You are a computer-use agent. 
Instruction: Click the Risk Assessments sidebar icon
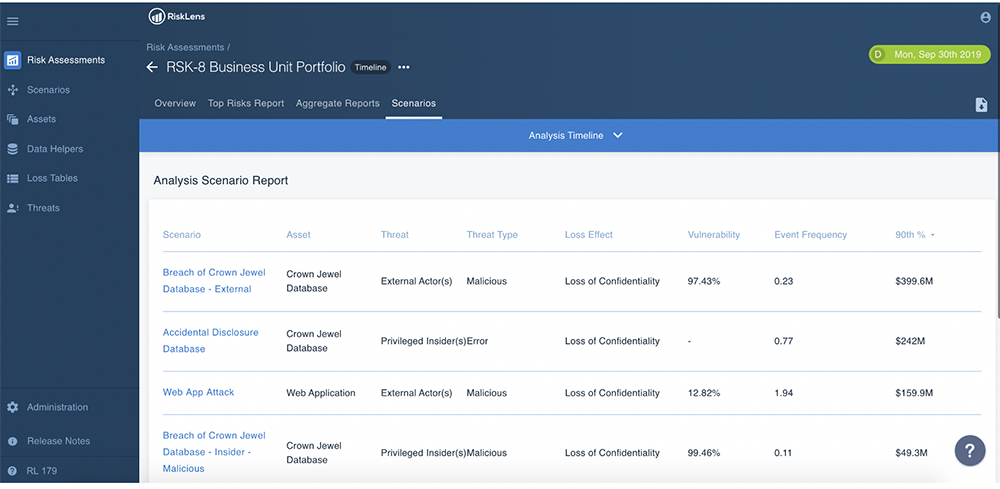pyautogui.click(x=13, y=60)
